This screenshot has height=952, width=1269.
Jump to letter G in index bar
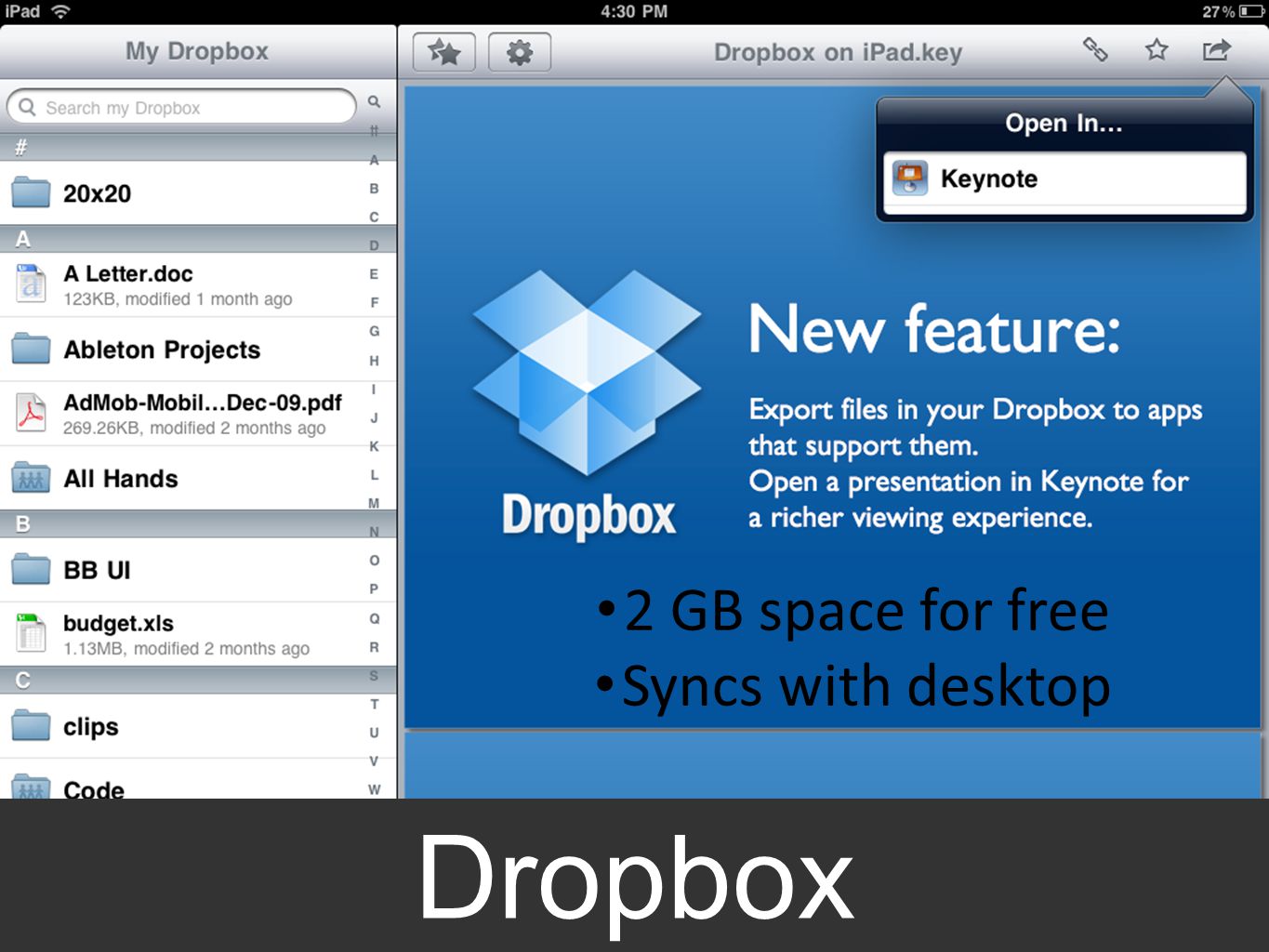(374, 331)
